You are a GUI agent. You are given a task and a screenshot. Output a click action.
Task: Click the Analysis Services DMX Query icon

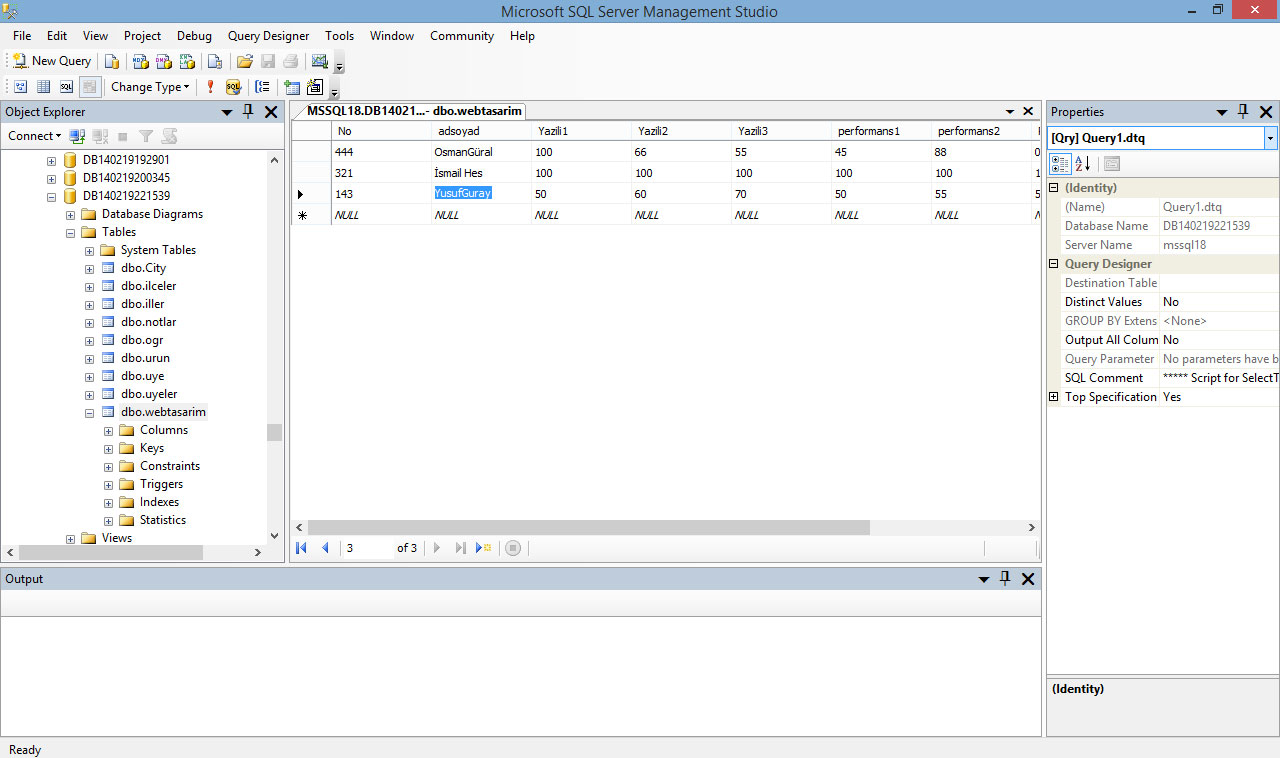[163, 61]
